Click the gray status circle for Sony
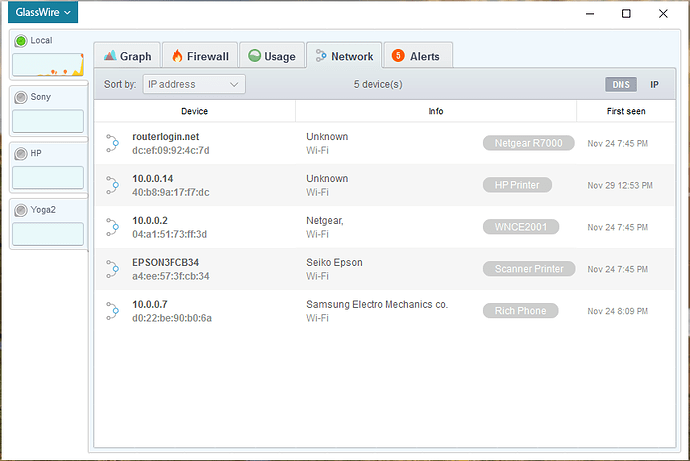 (x=20, y=97)
